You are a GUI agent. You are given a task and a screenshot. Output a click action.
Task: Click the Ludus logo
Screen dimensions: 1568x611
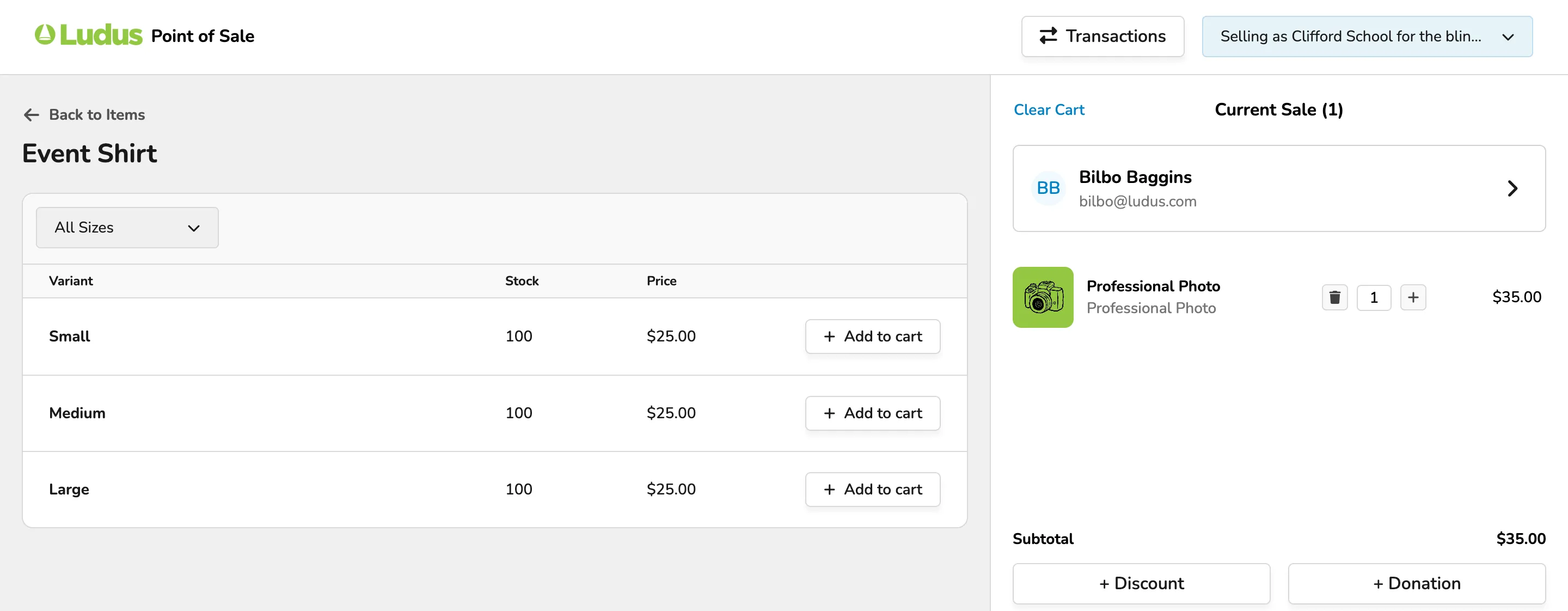88,35
